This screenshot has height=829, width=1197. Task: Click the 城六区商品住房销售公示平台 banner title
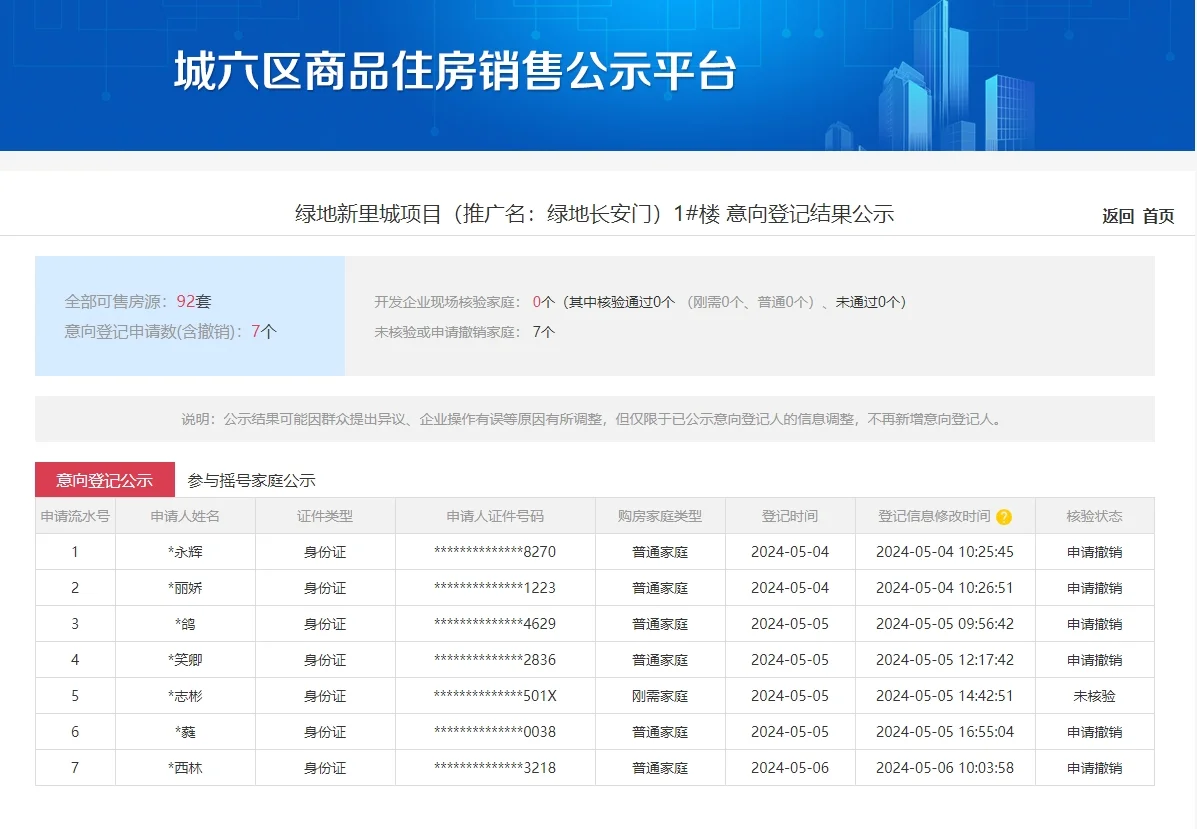pyautogui.click(x=455, y=72)
